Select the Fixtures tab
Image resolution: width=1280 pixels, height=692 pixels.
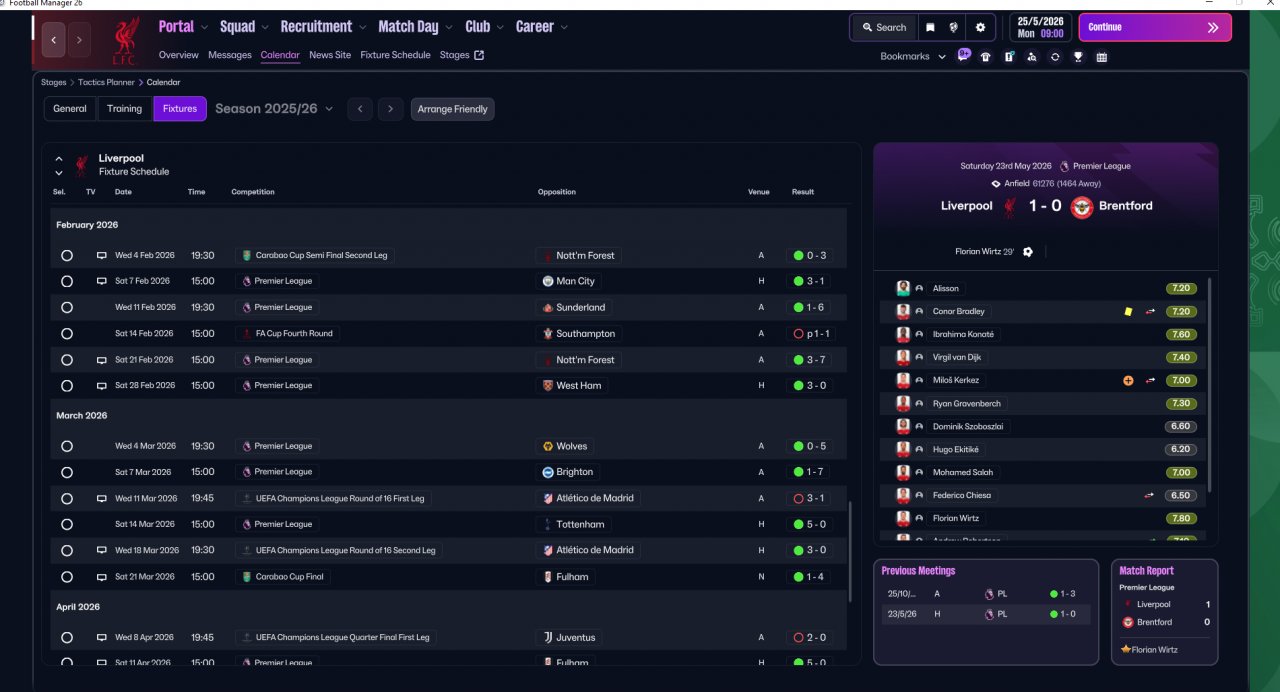pos(180,109)
